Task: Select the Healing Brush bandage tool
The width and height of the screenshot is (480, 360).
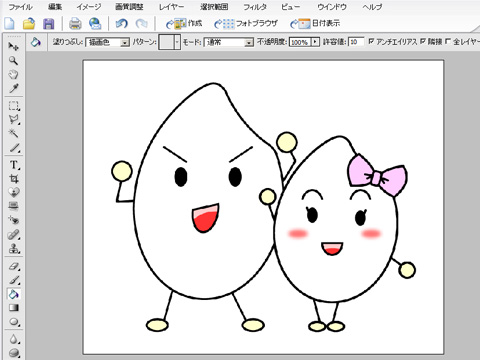Action: click(14, 235)
